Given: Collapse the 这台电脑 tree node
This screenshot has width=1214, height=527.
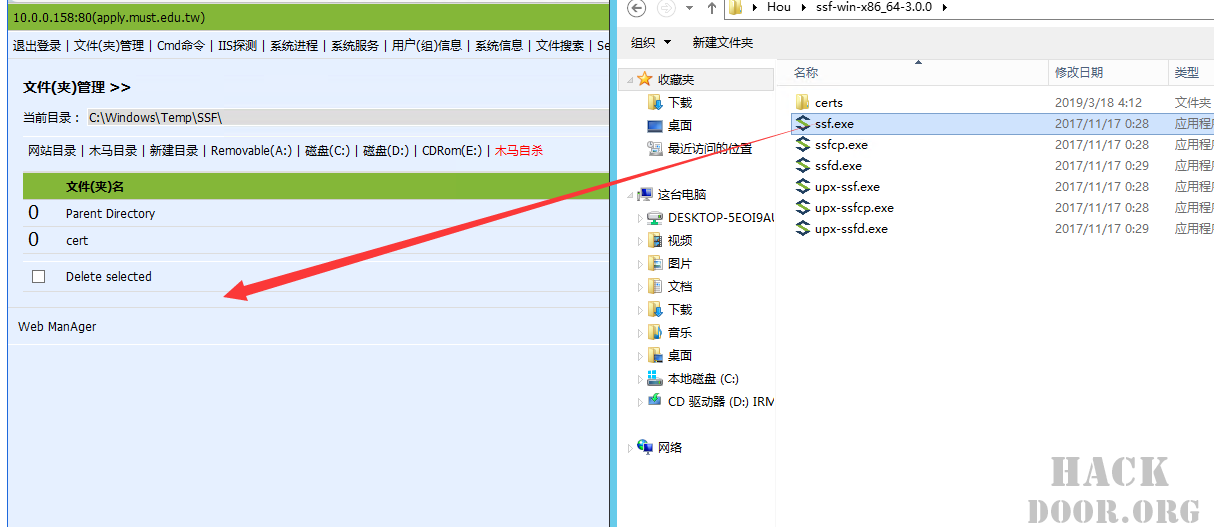Looking at the screenshot, I should coord(628,195).
